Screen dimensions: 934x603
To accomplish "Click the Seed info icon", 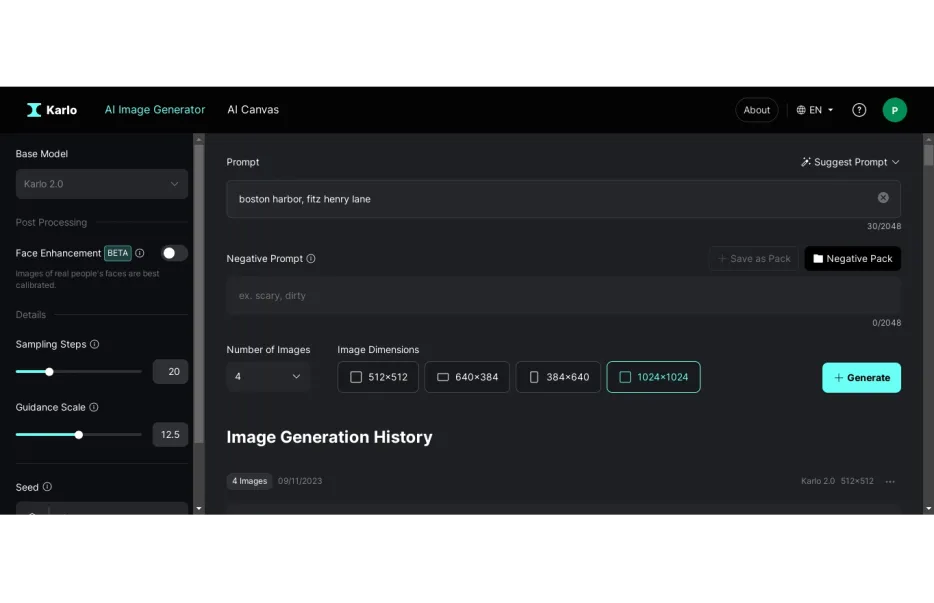I will pyautogui.click(x=47, y=487).
